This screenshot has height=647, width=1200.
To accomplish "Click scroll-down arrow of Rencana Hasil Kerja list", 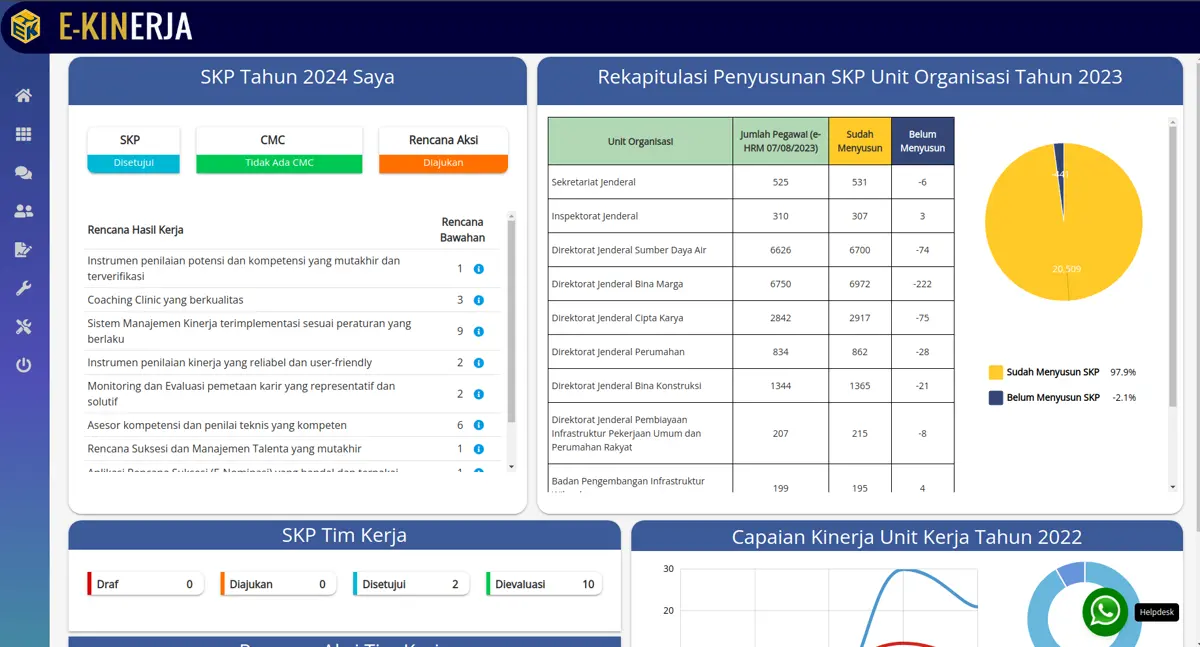I will [x=511, y=467].
